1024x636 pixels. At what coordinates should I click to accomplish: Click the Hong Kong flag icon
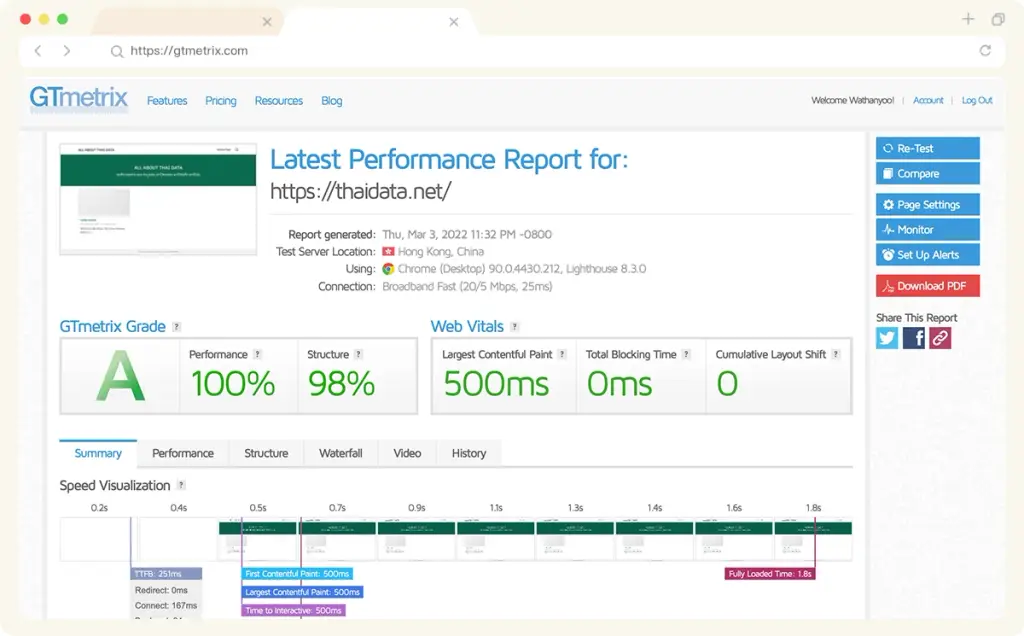pos(388,251)
